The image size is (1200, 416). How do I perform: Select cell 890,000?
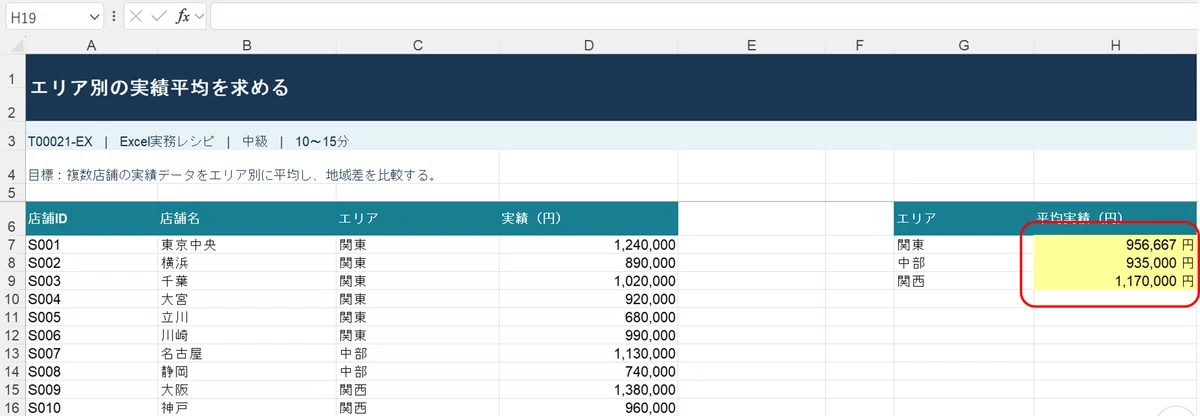coord(588,262)
